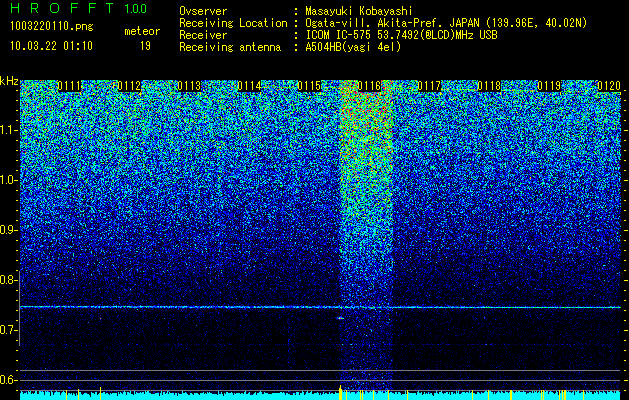The height and width of the screenshot is (400, 629).
Task: Select antenna value A504HB(yagi 4el)
Action: click(353, 47)
